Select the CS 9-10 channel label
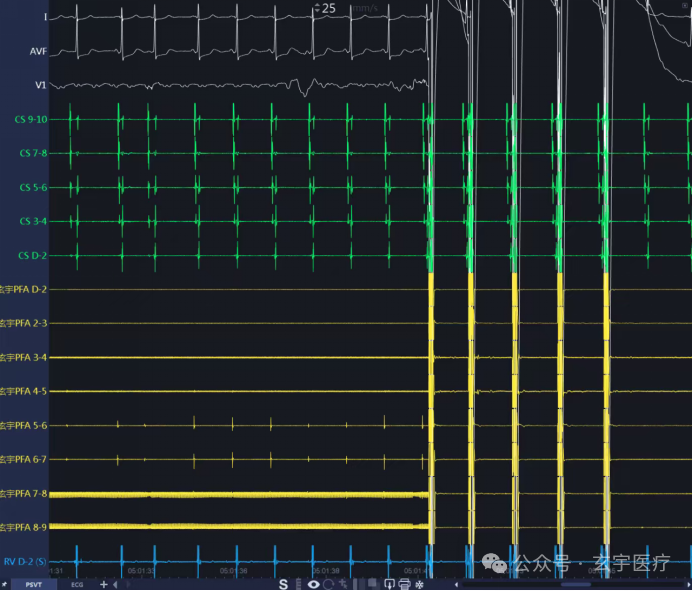Image resolution: width=693 pixels, height=591 pixels. coord(30,119)
